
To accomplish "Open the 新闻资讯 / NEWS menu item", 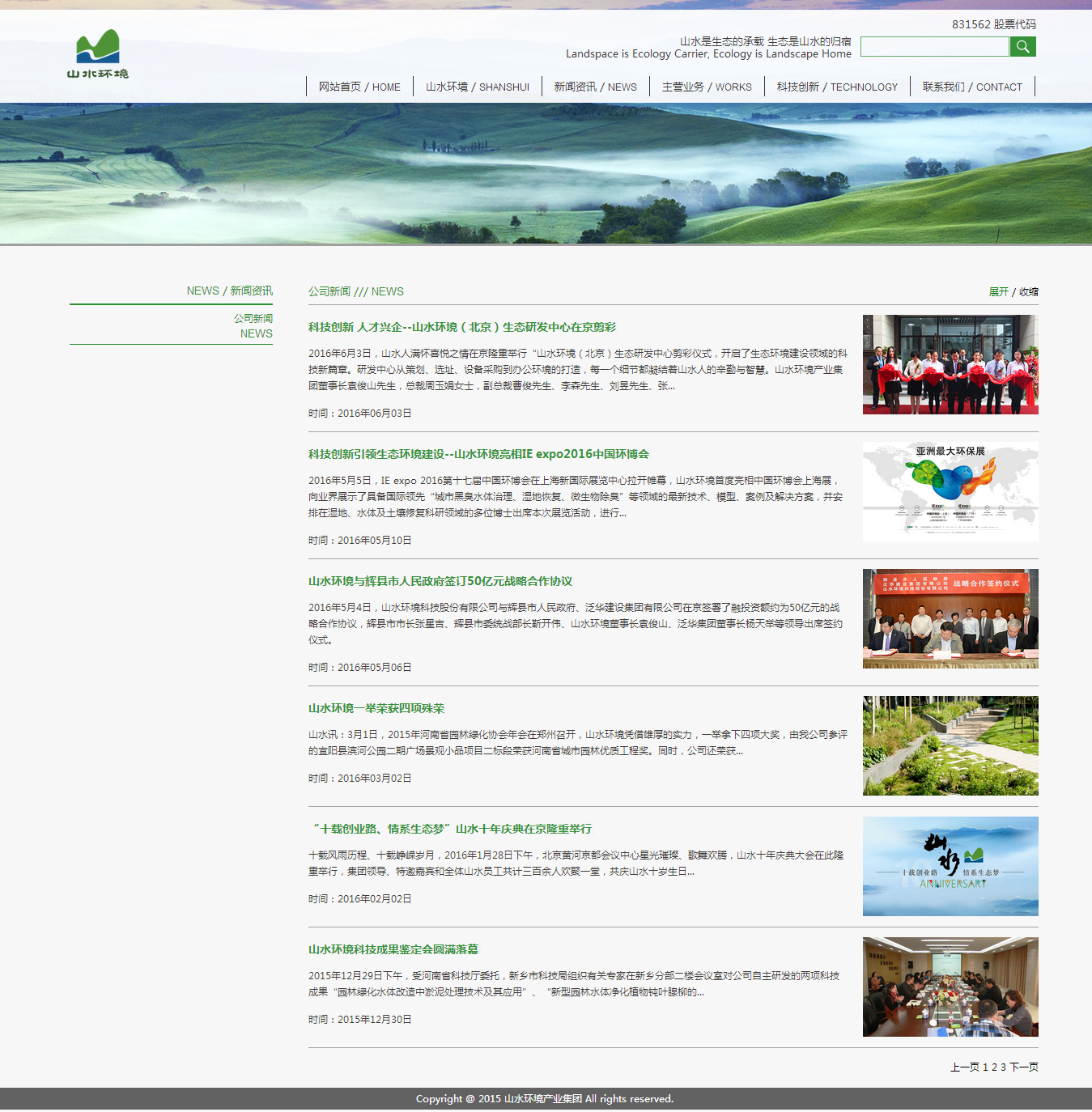I will coord(595,87).
